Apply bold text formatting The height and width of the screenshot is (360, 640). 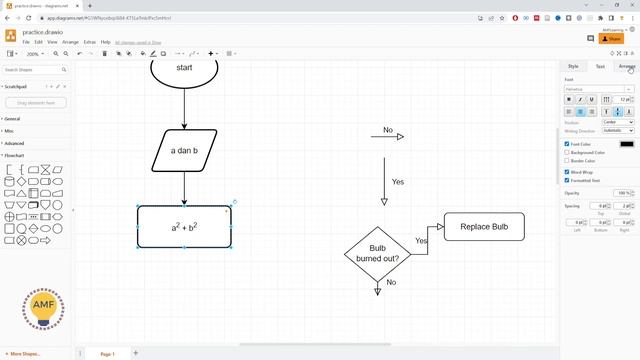(x=569, y=99)
